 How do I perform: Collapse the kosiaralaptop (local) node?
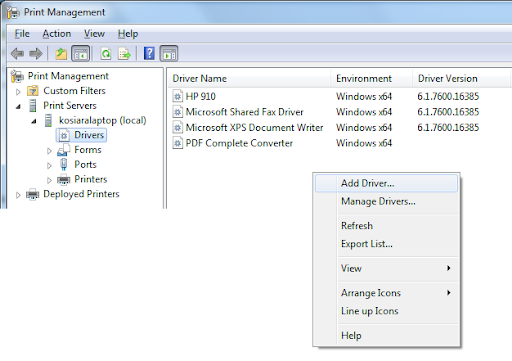34,121
